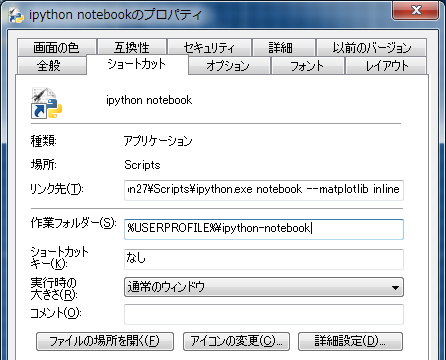Viewport: 446px width, 360px height.
Task: Click the アプリケーション type value
Action: coord(158,141)
